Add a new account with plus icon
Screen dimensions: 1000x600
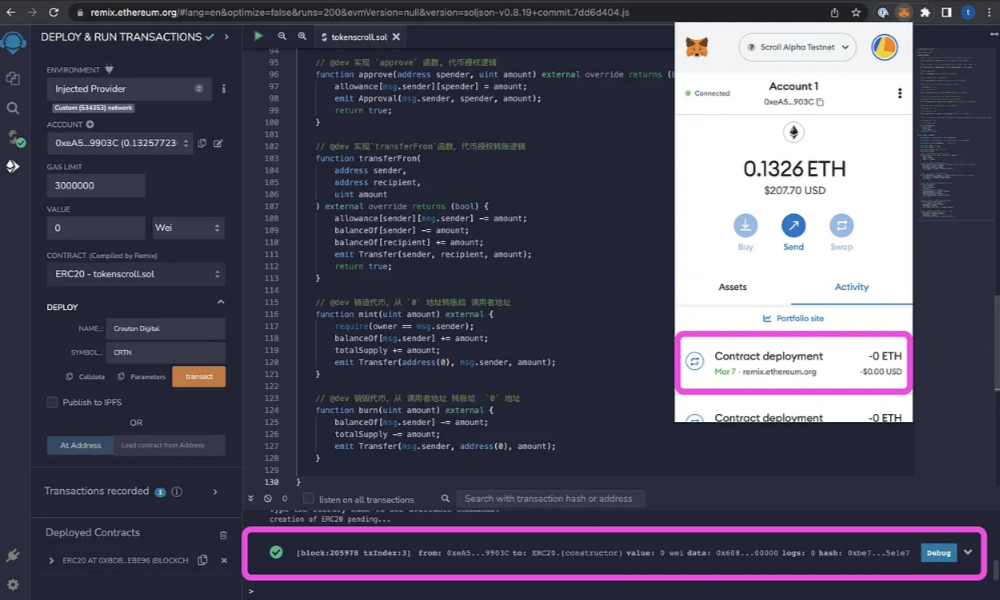click(x=90, y=124)
